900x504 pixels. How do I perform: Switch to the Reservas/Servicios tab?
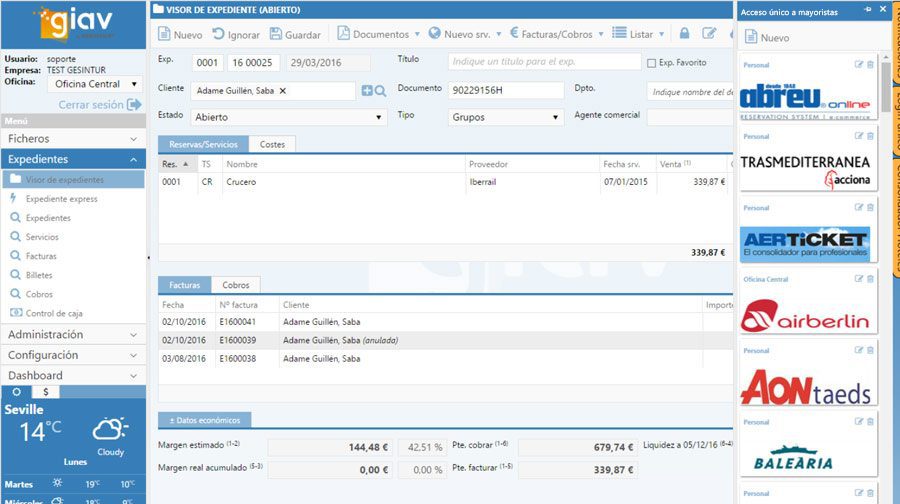[203, 145]
